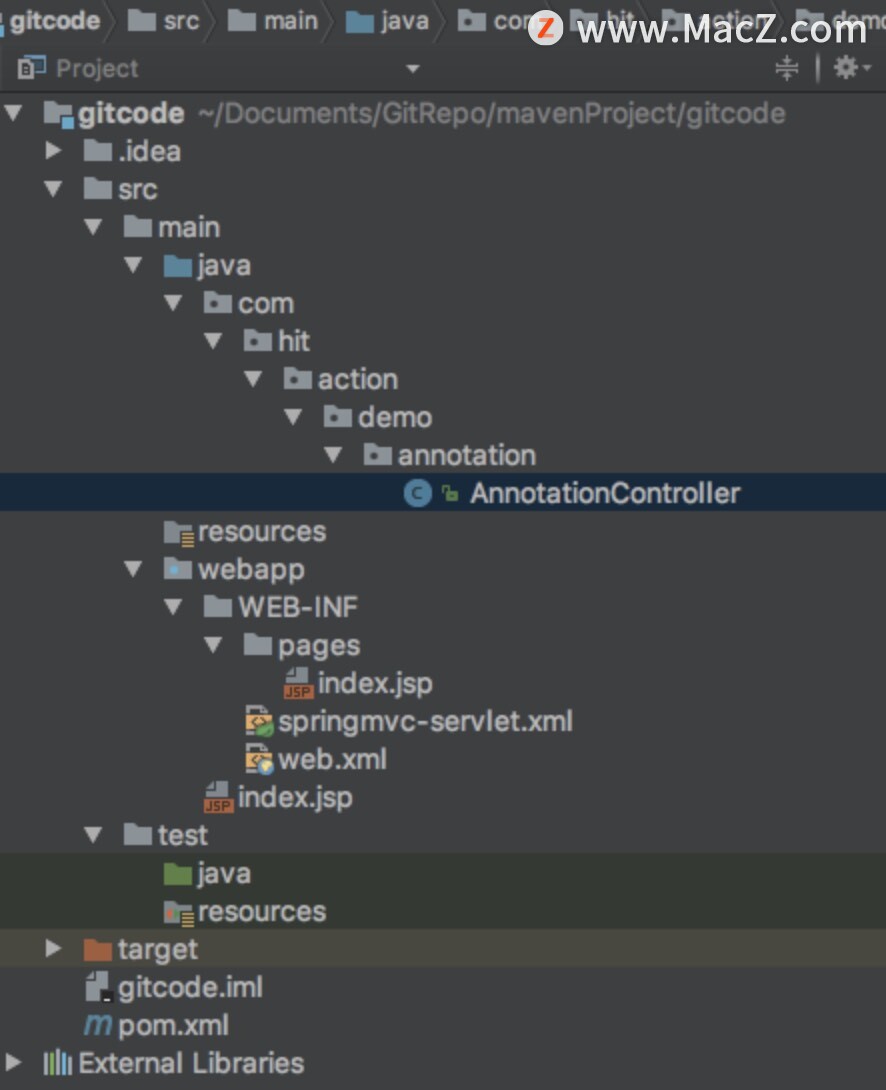The width and height of the screenshot is (886, 1090).
Task: Select index.jsp inside pages folder
Action: 375,683
